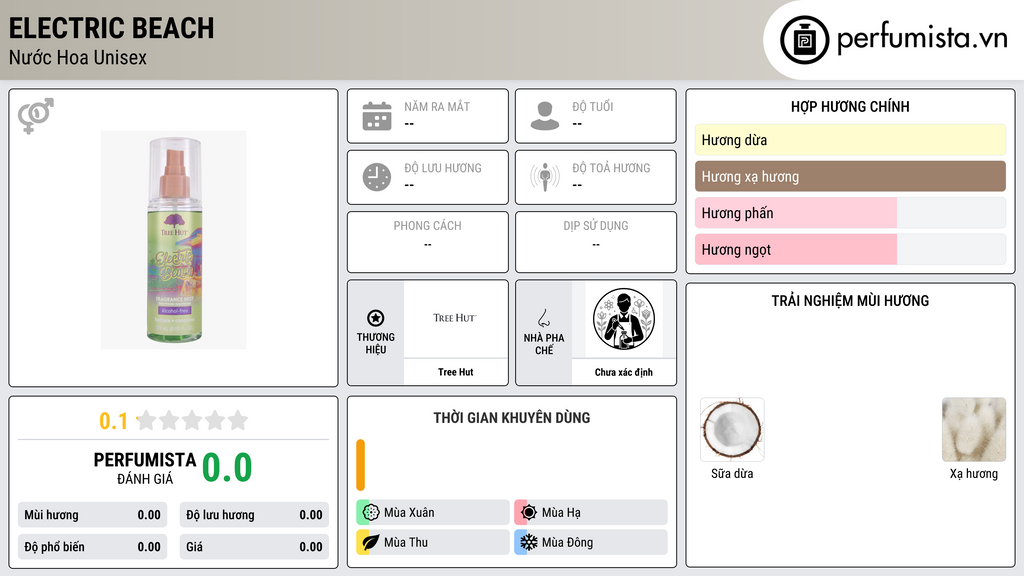
Task: Select the Mùa Xuân season button
Action: coord(433,513)
